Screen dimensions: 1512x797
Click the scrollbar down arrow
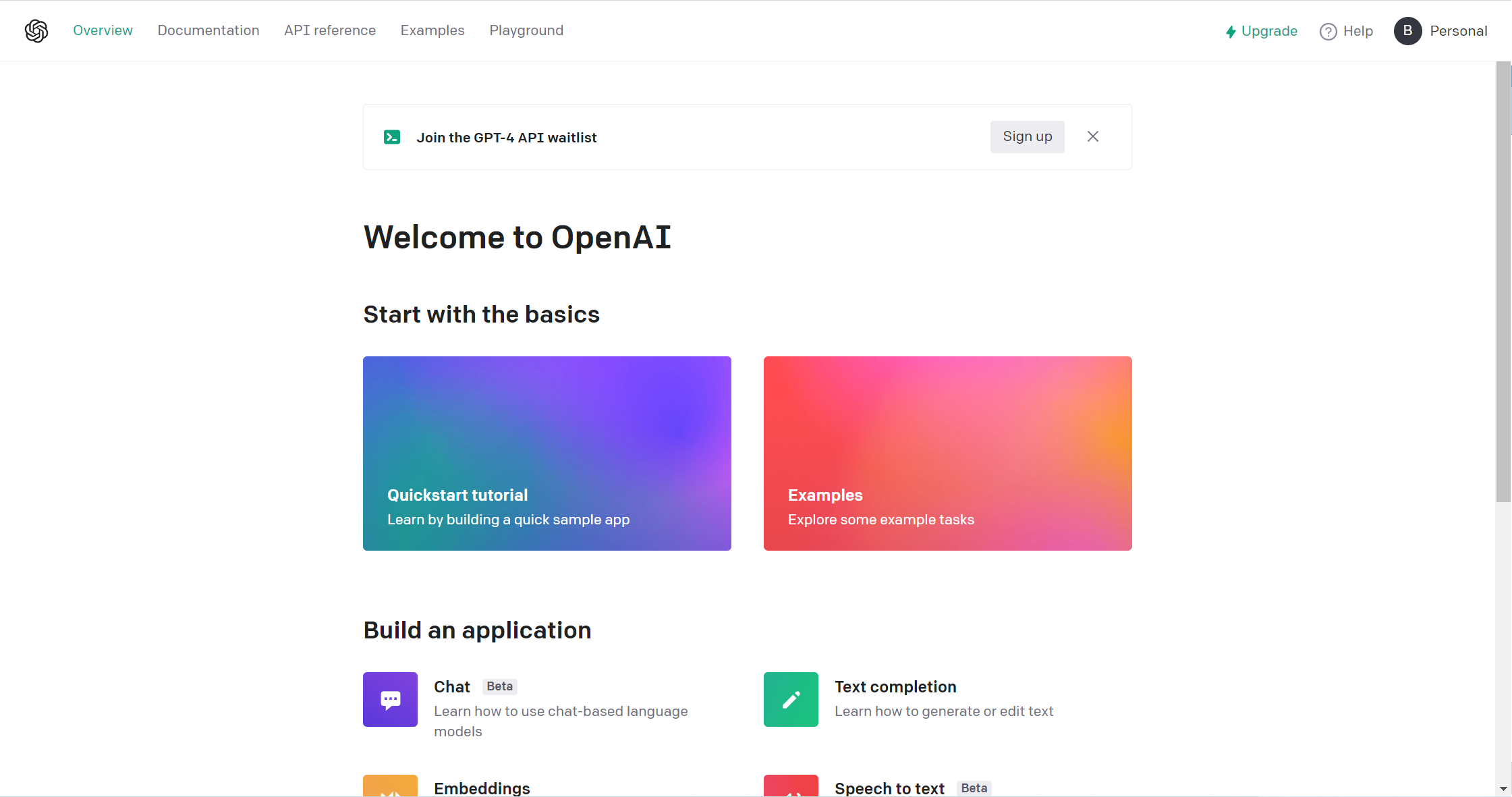coord(1503,788)
